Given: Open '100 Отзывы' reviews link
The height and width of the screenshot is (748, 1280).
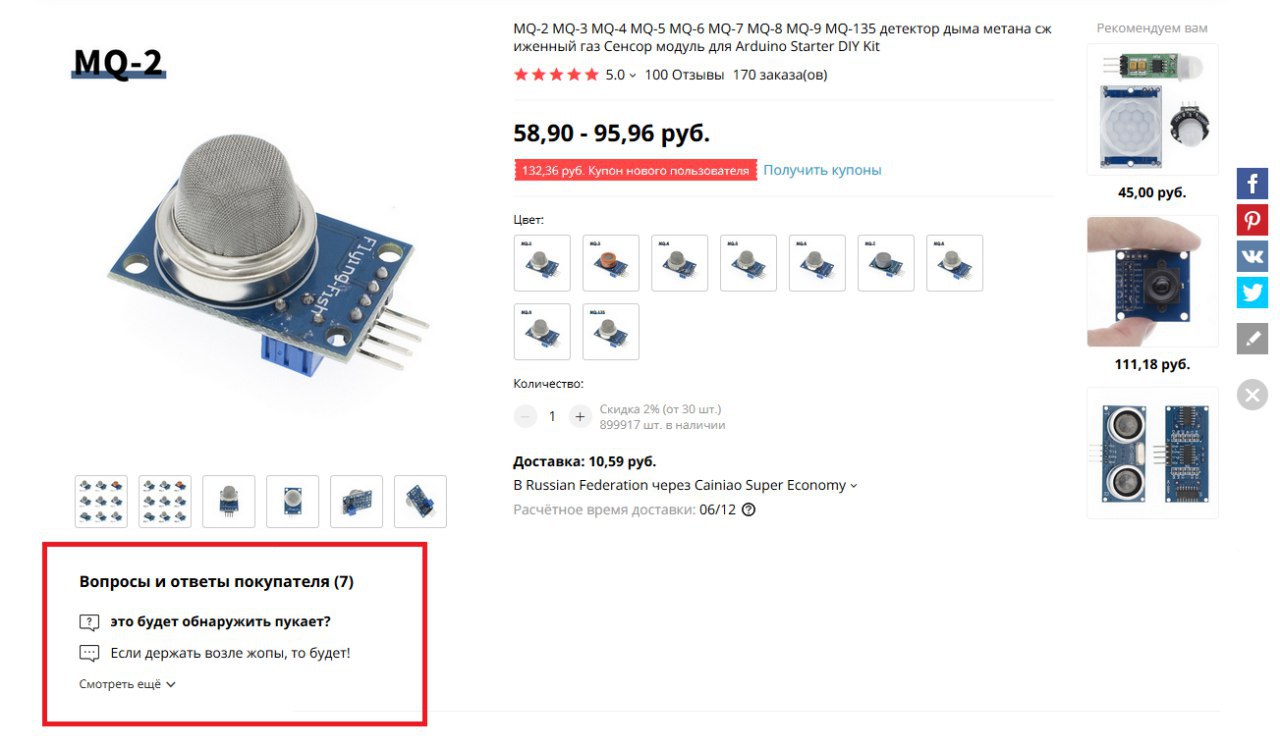Looking at the screenshot, I should coord(684,75).
